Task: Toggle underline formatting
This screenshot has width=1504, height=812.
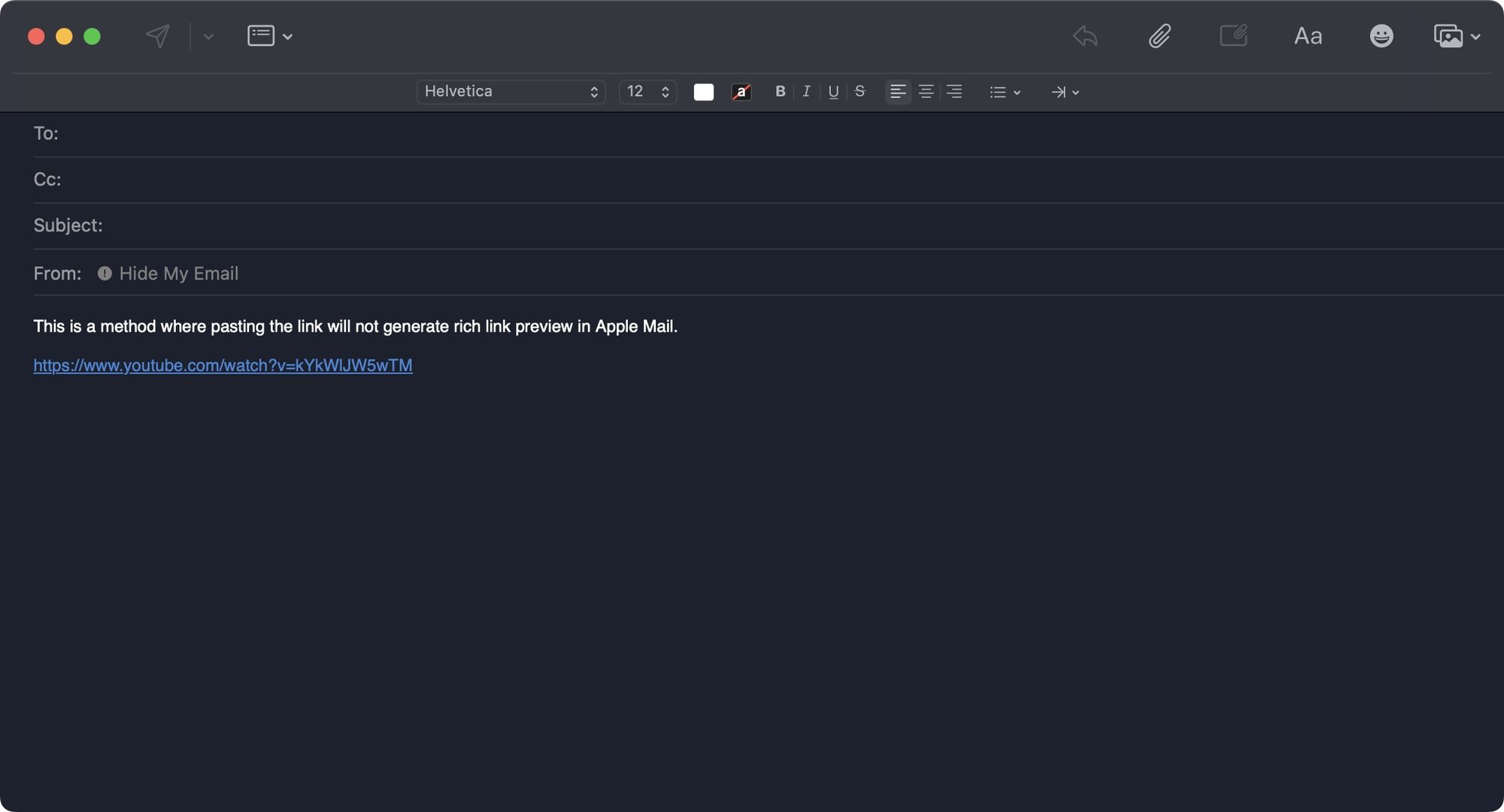Action: pyautogui.click(x=833, y=92)
